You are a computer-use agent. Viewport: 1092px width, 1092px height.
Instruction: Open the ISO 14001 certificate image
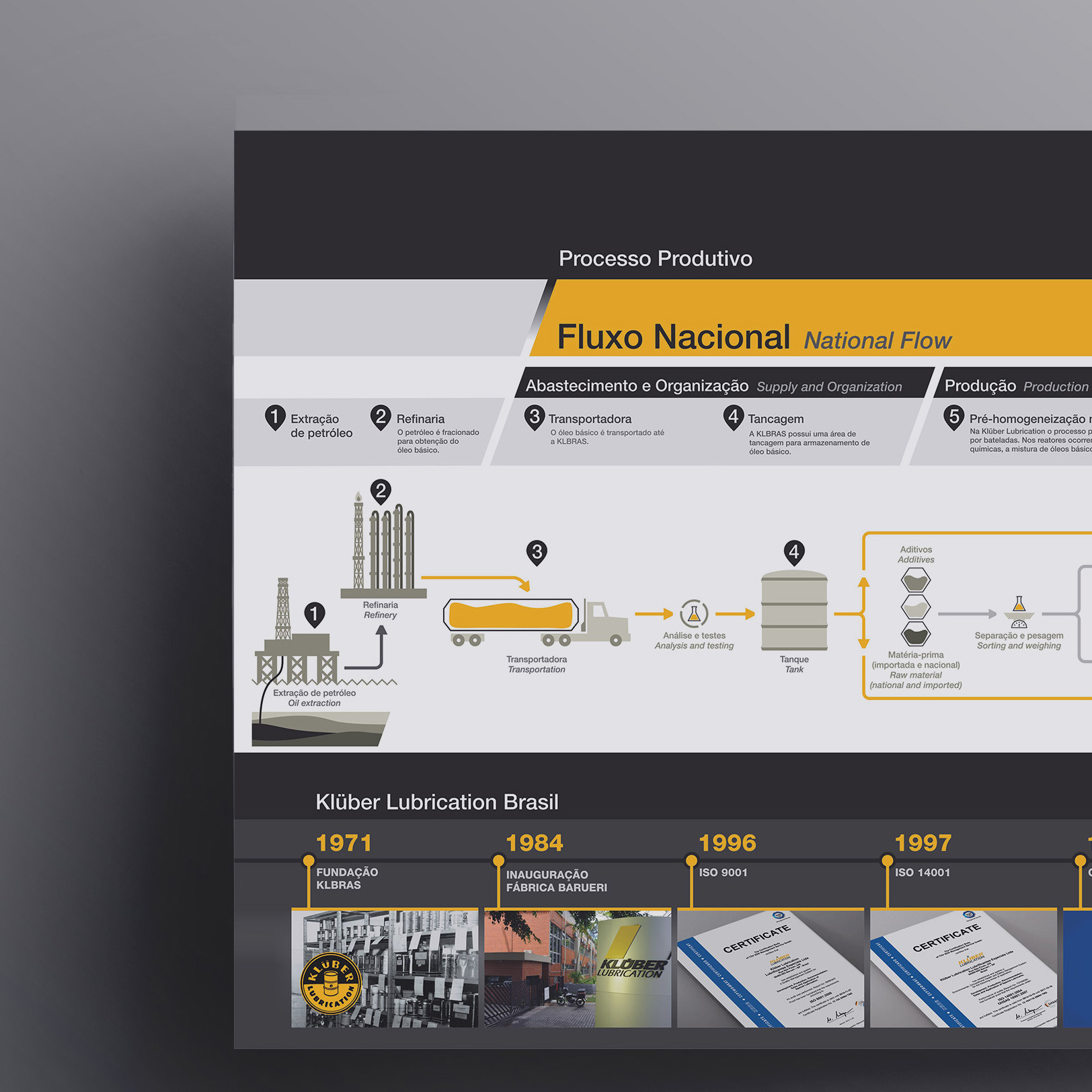click(x=964, y=969)
